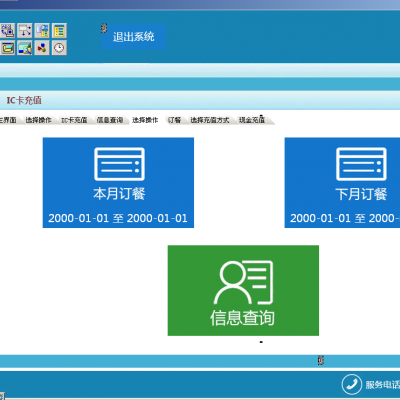Click the 退出系统 exit button
Image resolution: width=400 pixels, height=400 pixels.
tap(134, 37)
